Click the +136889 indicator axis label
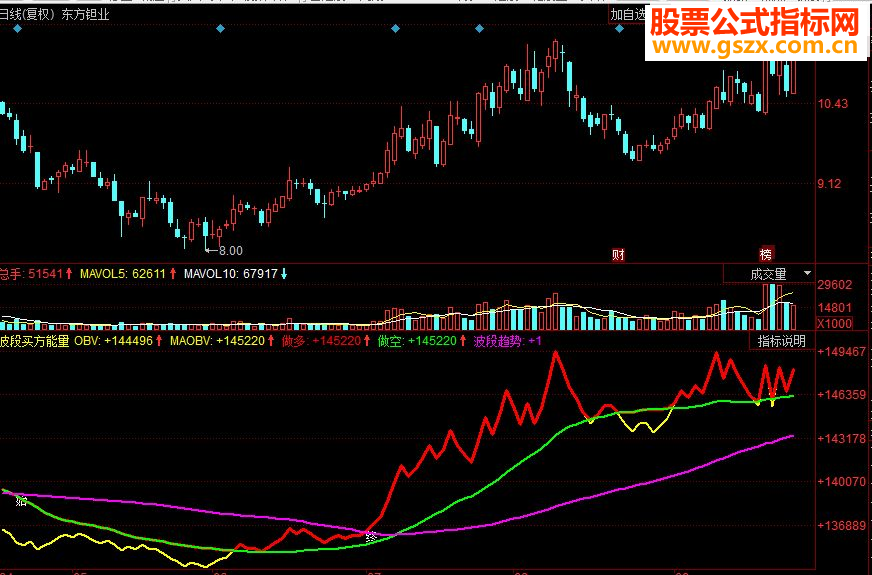Viewport: 872px width, 575px height. [841, 525]
